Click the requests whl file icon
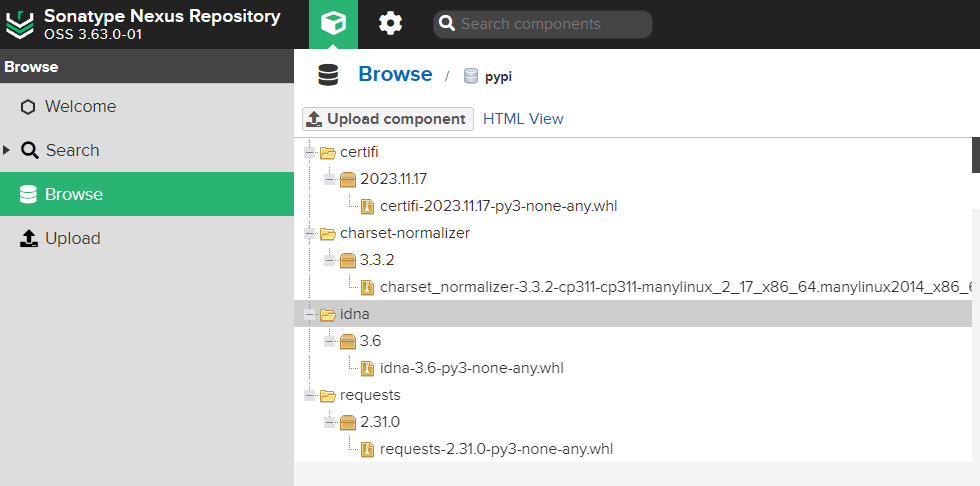Image resolution: width=980 pixels, height=486 pixels. tap(368, 449)
